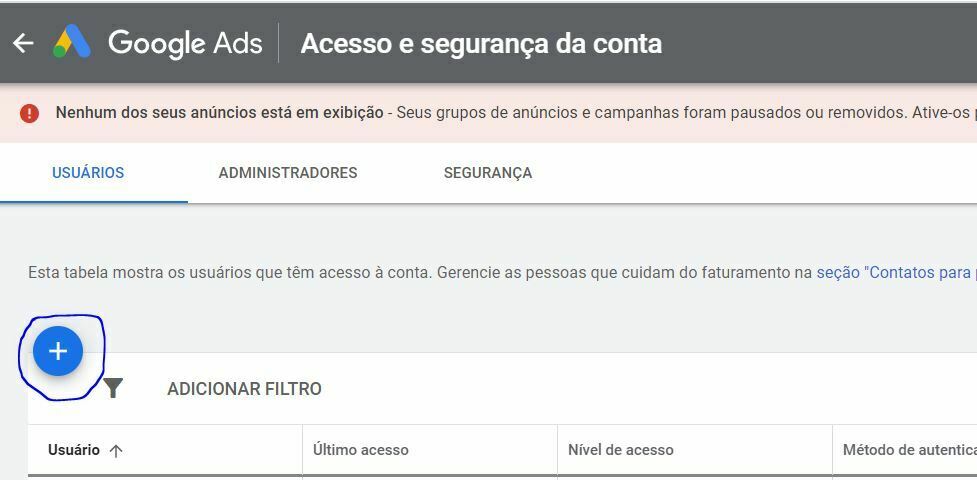Click the Google Ads wordmark text
Screen dimensions: 977x480
(185, 43)
